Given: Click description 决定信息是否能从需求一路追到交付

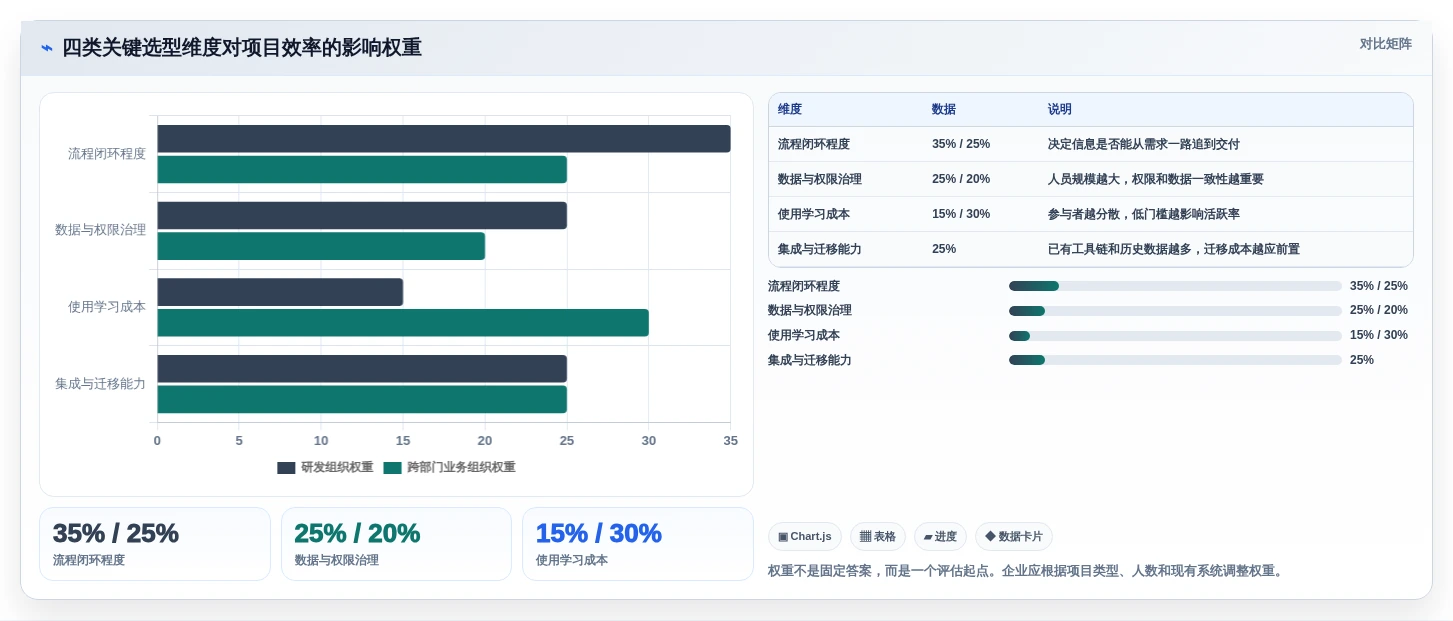Looking at the screenshot, I should click(x=1144, y=144).
